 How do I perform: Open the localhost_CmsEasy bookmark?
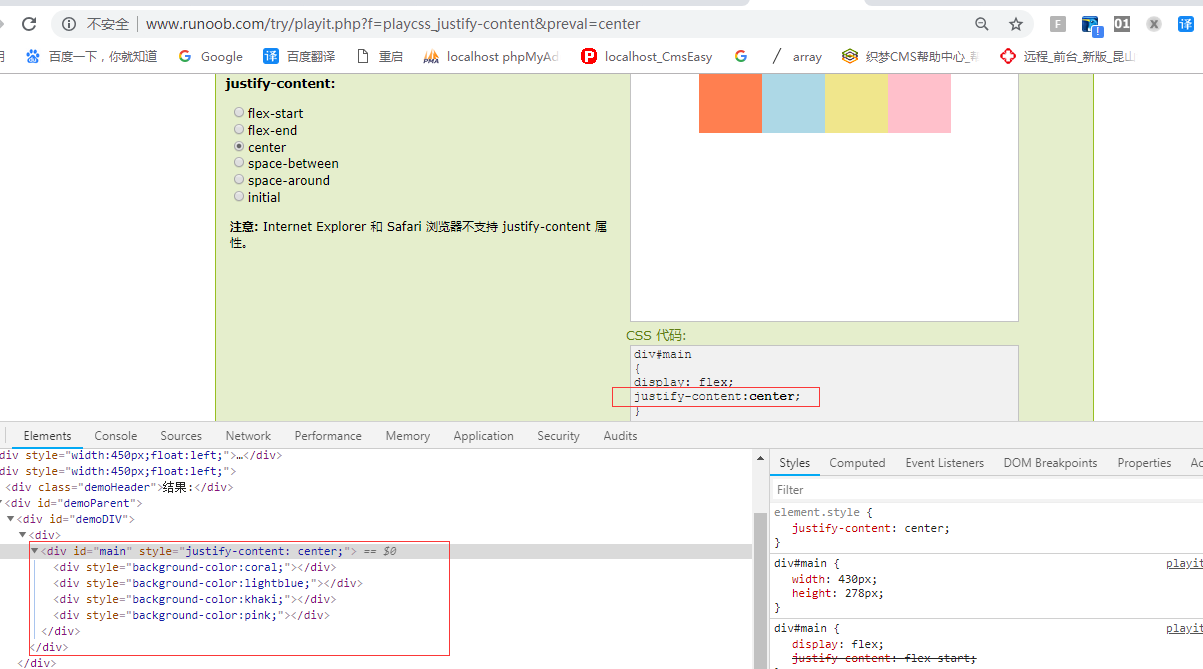[x=646, y=56]
